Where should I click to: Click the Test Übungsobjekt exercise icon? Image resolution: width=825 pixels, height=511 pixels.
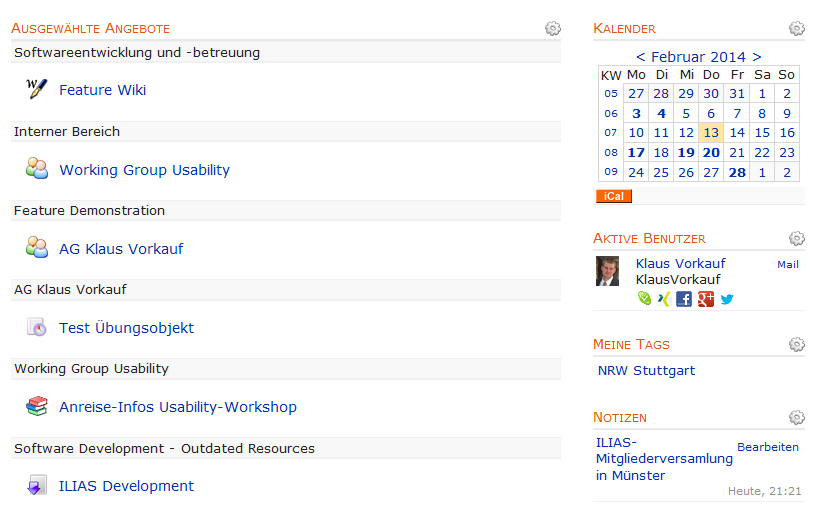coord(37,327)
